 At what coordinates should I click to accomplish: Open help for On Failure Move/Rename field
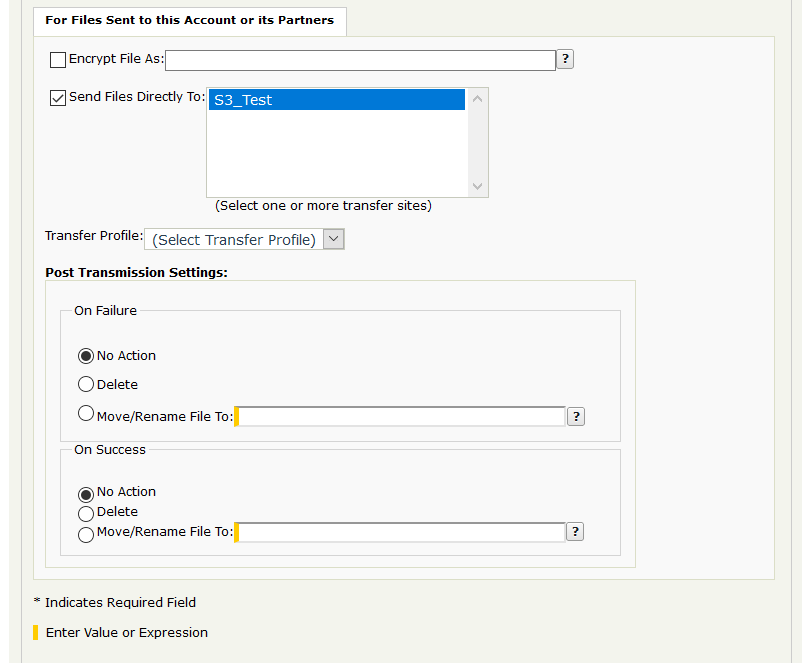[576, 416]
